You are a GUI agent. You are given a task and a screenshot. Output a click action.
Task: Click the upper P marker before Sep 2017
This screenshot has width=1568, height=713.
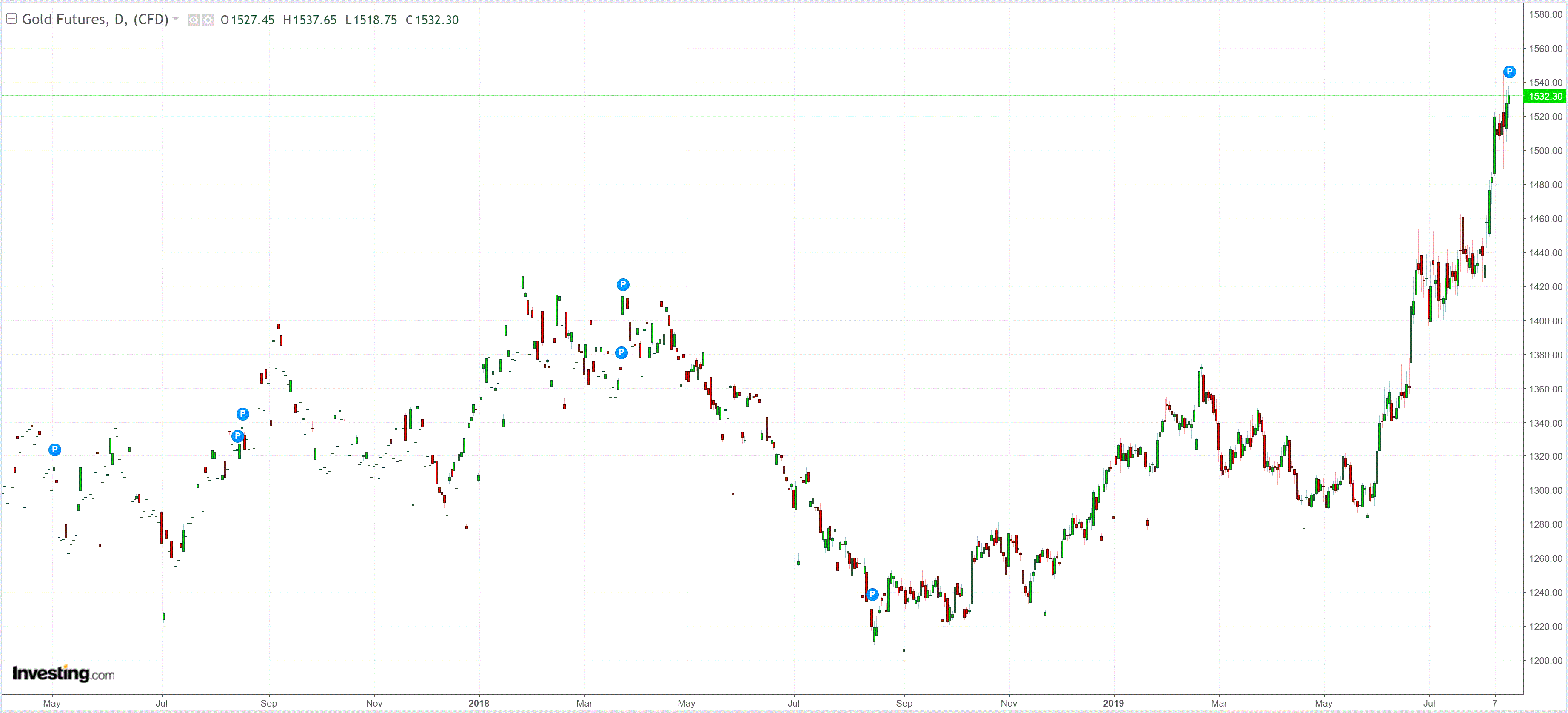[x=242, y=414]
